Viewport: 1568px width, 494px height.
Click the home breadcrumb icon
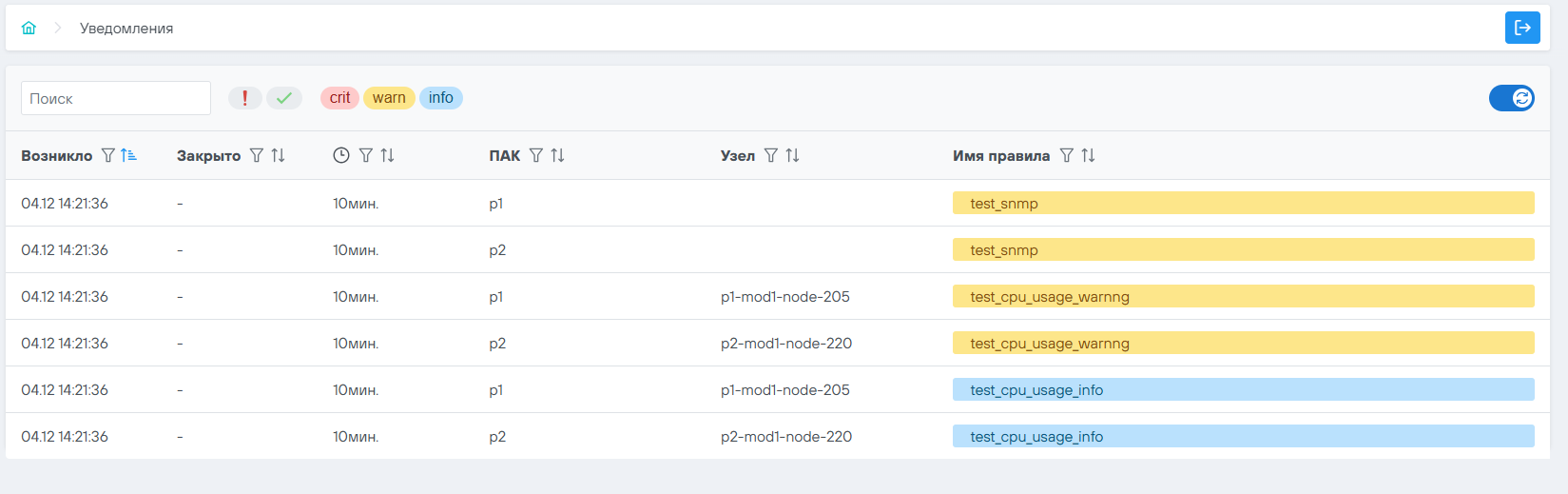tap(29, 28)
